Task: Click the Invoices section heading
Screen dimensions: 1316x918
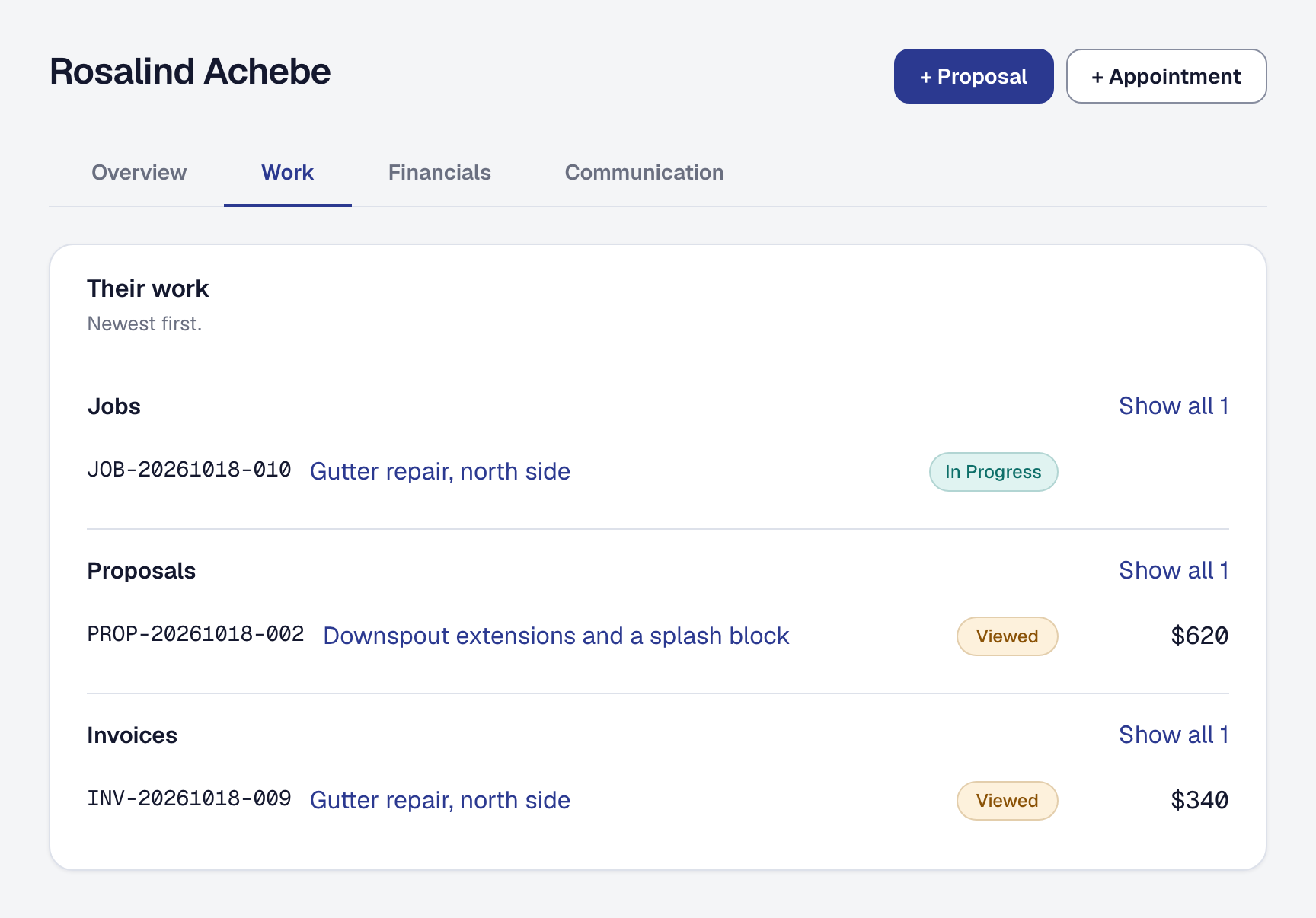Action: click(x=132, y=735)
